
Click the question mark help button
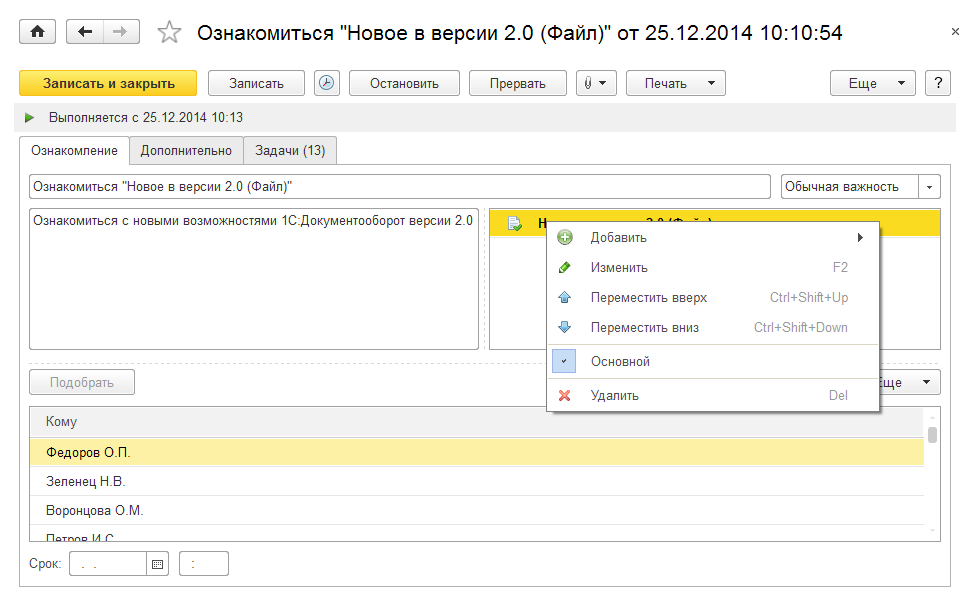[937, 83]
